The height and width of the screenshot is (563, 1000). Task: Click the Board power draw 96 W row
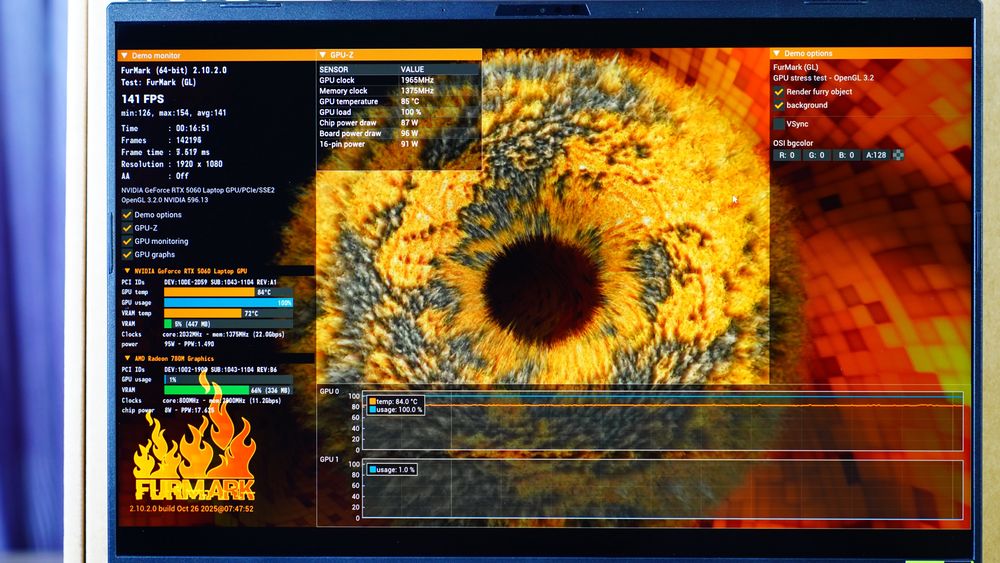[x=399, y=134]
